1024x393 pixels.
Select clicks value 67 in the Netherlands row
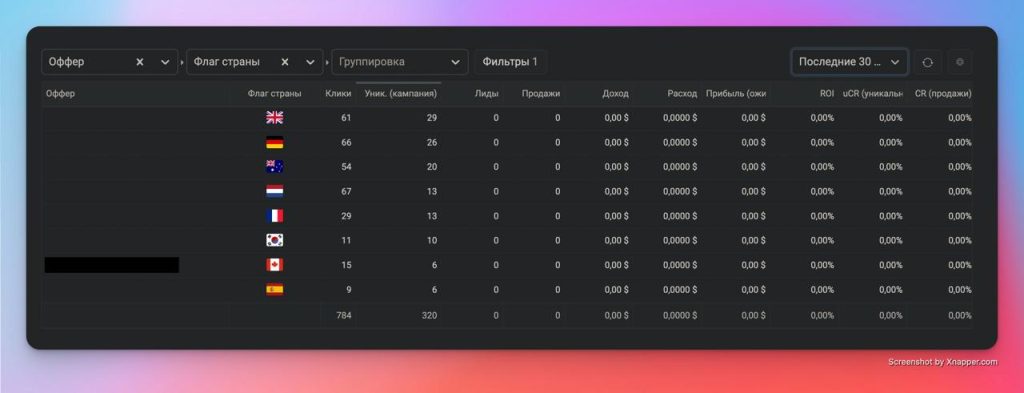[346, 191]
